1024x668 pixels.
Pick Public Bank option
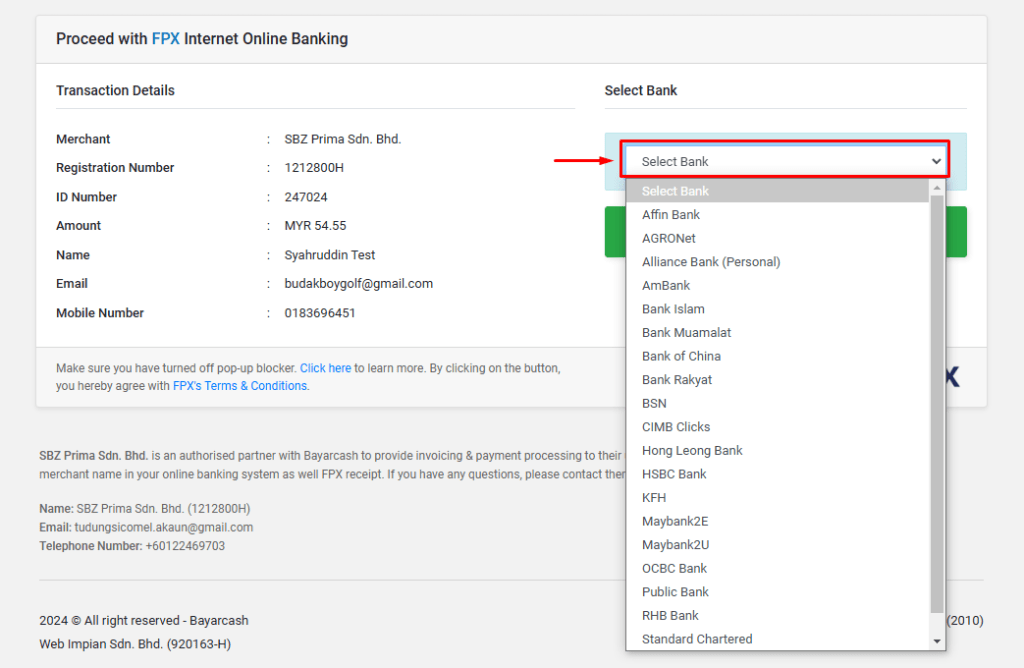coord(777,592)
